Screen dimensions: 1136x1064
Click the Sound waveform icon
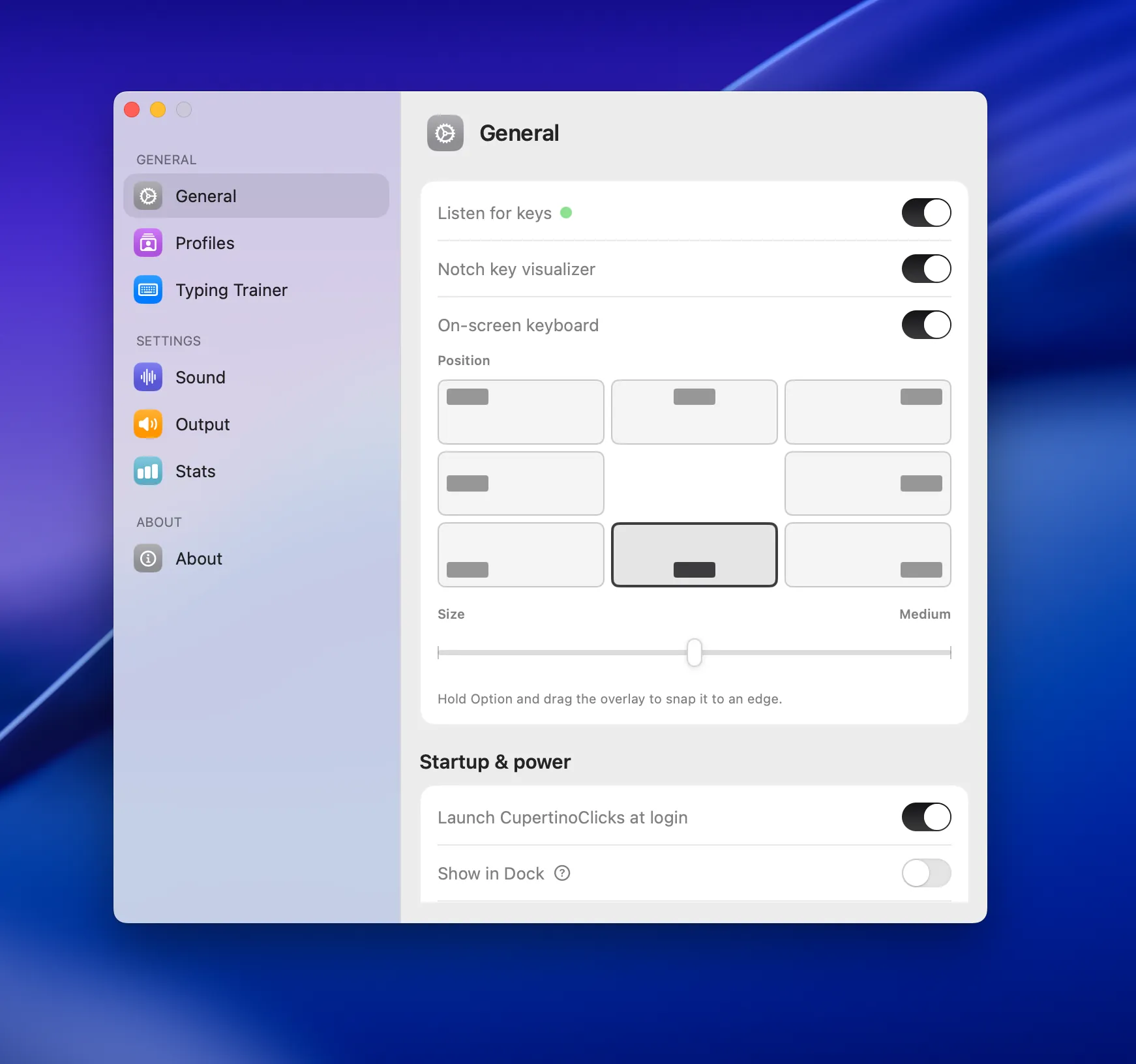(148, 377)
